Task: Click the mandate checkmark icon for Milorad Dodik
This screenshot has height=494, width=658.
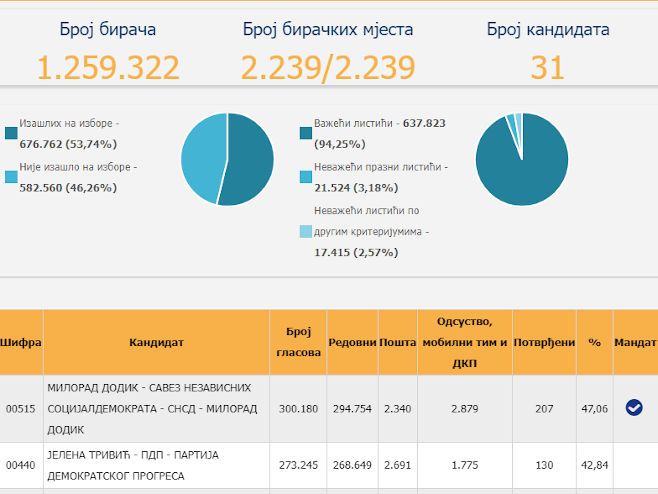Action: click(x=633, y=407)
